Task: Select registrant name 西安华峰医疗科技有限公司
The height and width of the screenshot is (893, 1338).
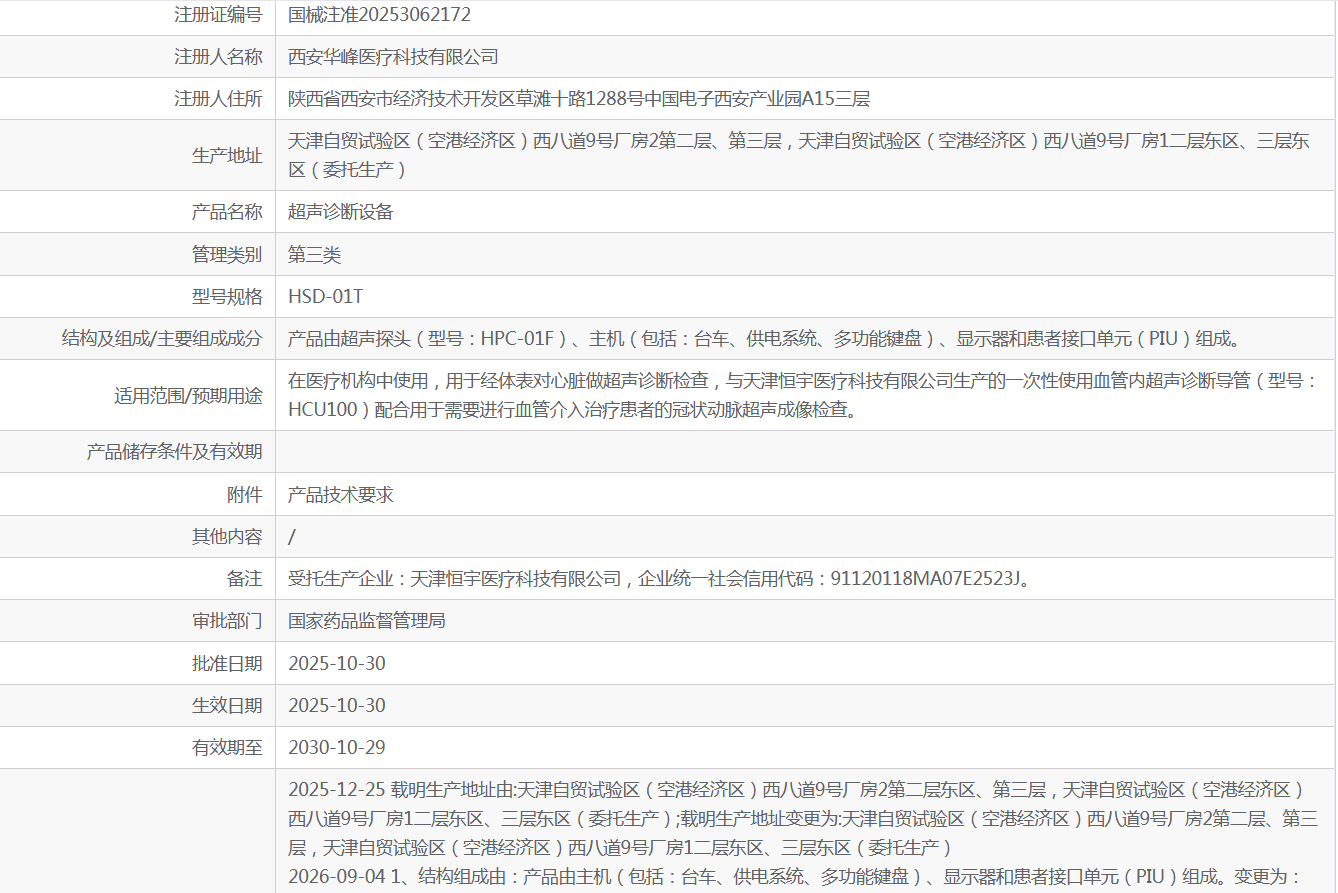Action: coord(393,57)
